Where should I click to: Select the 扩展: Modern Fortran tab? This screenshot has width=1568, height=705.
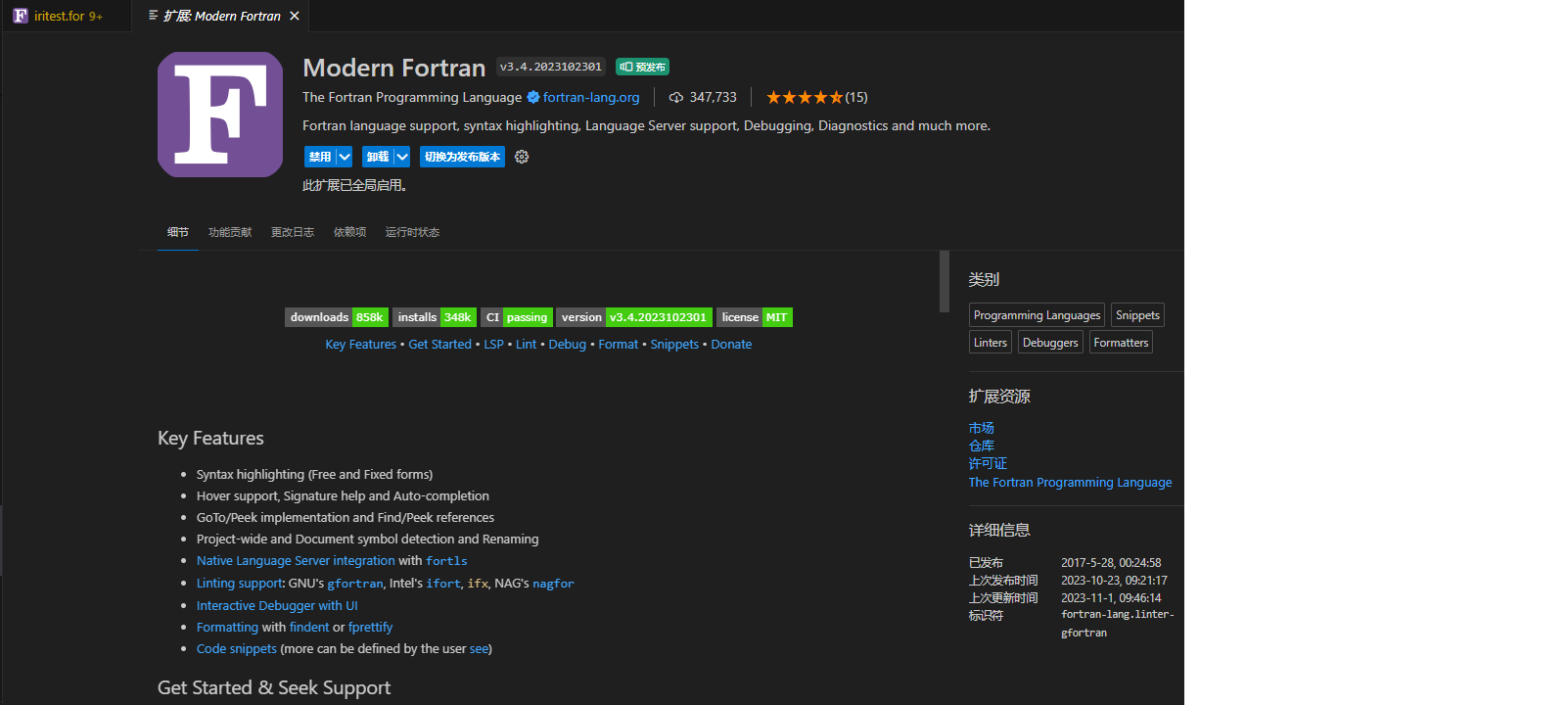pyautogui.click(x=222, y=16)
